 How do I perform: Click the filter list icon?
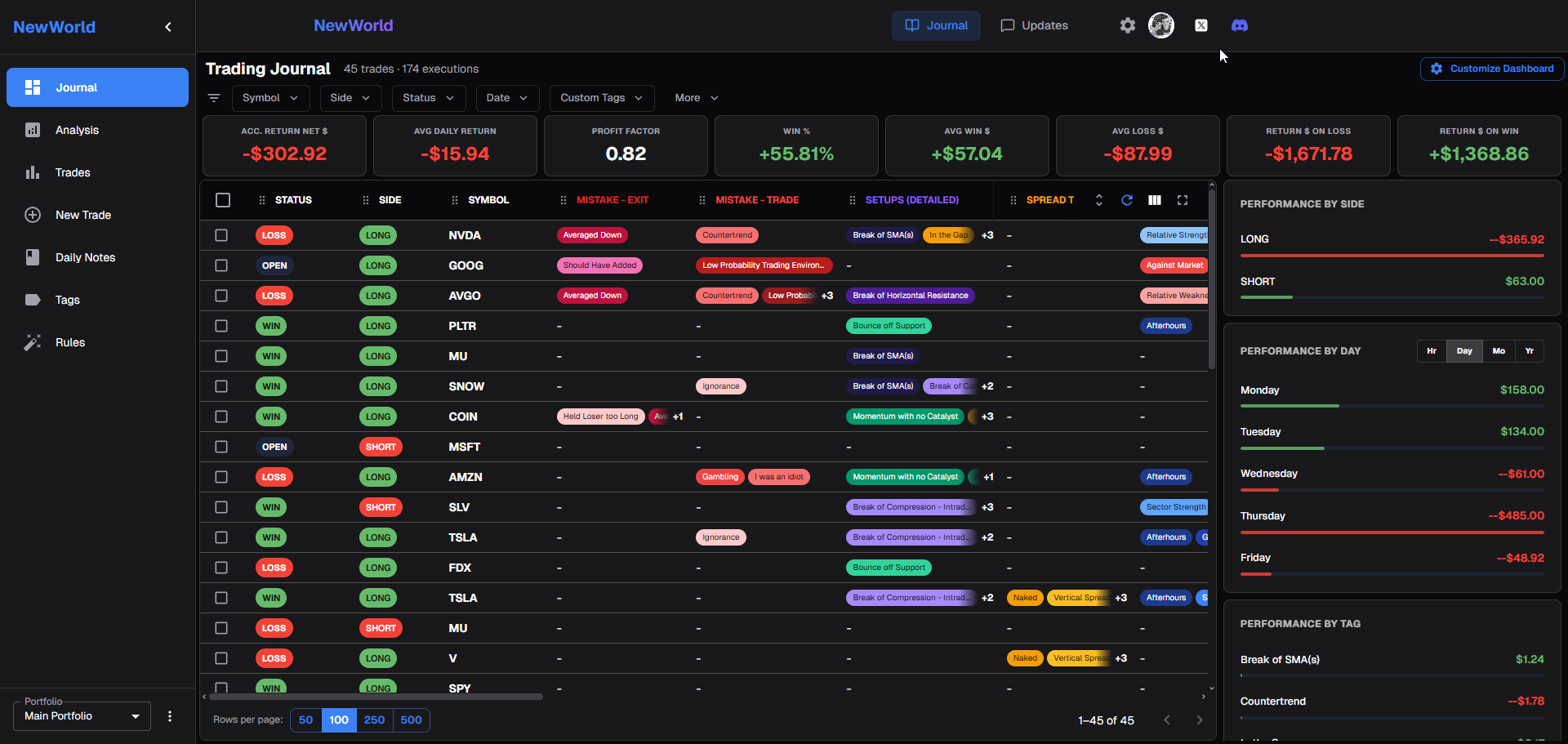(x=214, y=98)
